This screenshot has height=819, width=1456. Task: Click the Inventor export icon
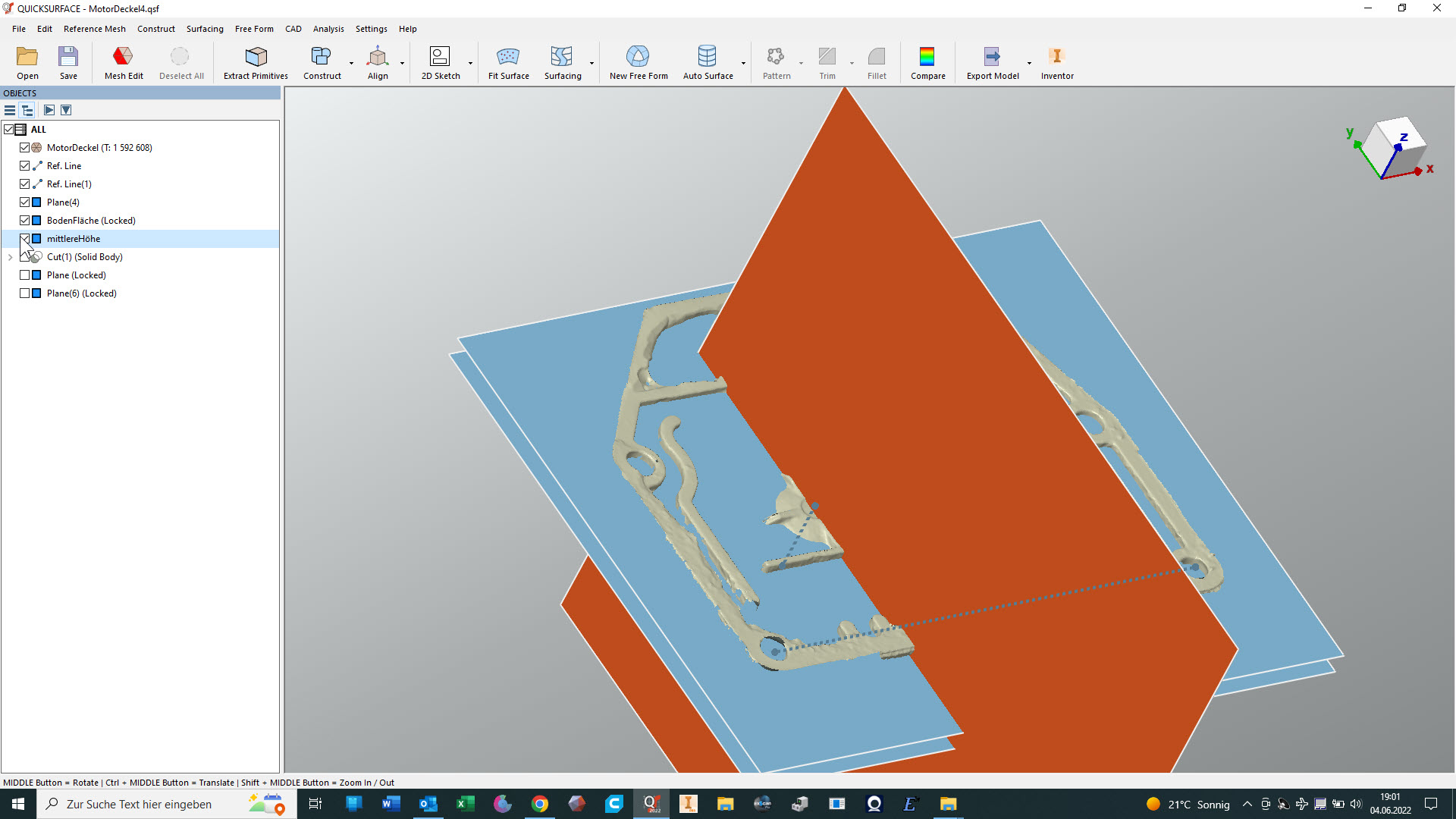[x=1056, y=62]
